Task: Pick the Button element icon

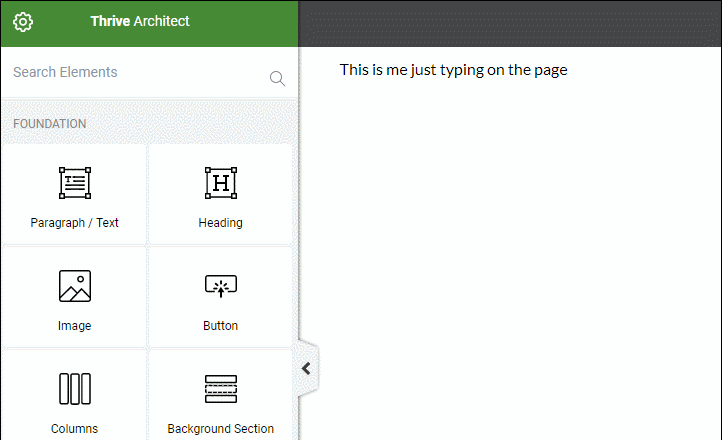Action: pos(220,287)
